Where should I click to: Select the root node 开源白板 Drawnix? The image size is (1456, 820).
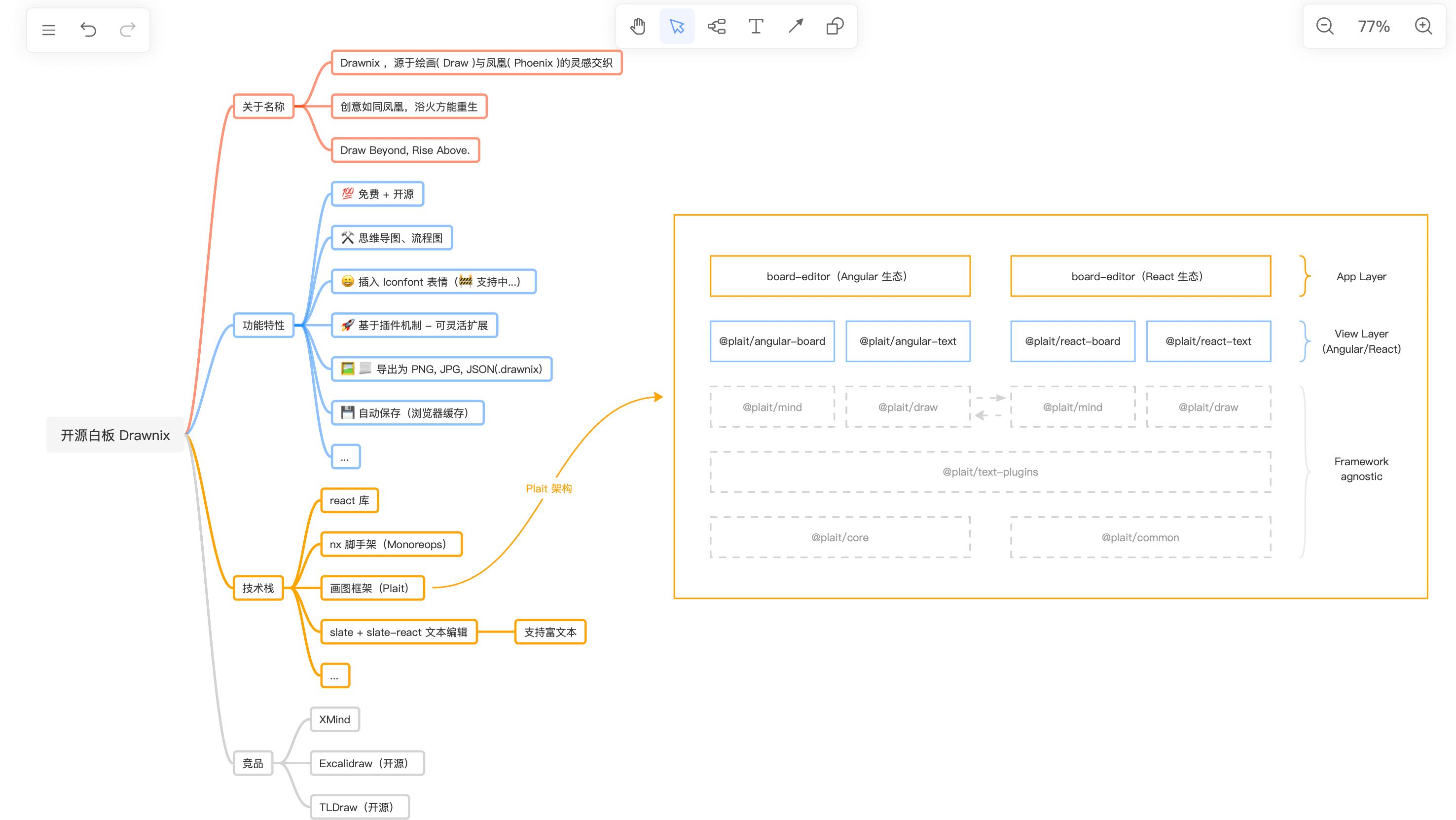pos(115,435)
